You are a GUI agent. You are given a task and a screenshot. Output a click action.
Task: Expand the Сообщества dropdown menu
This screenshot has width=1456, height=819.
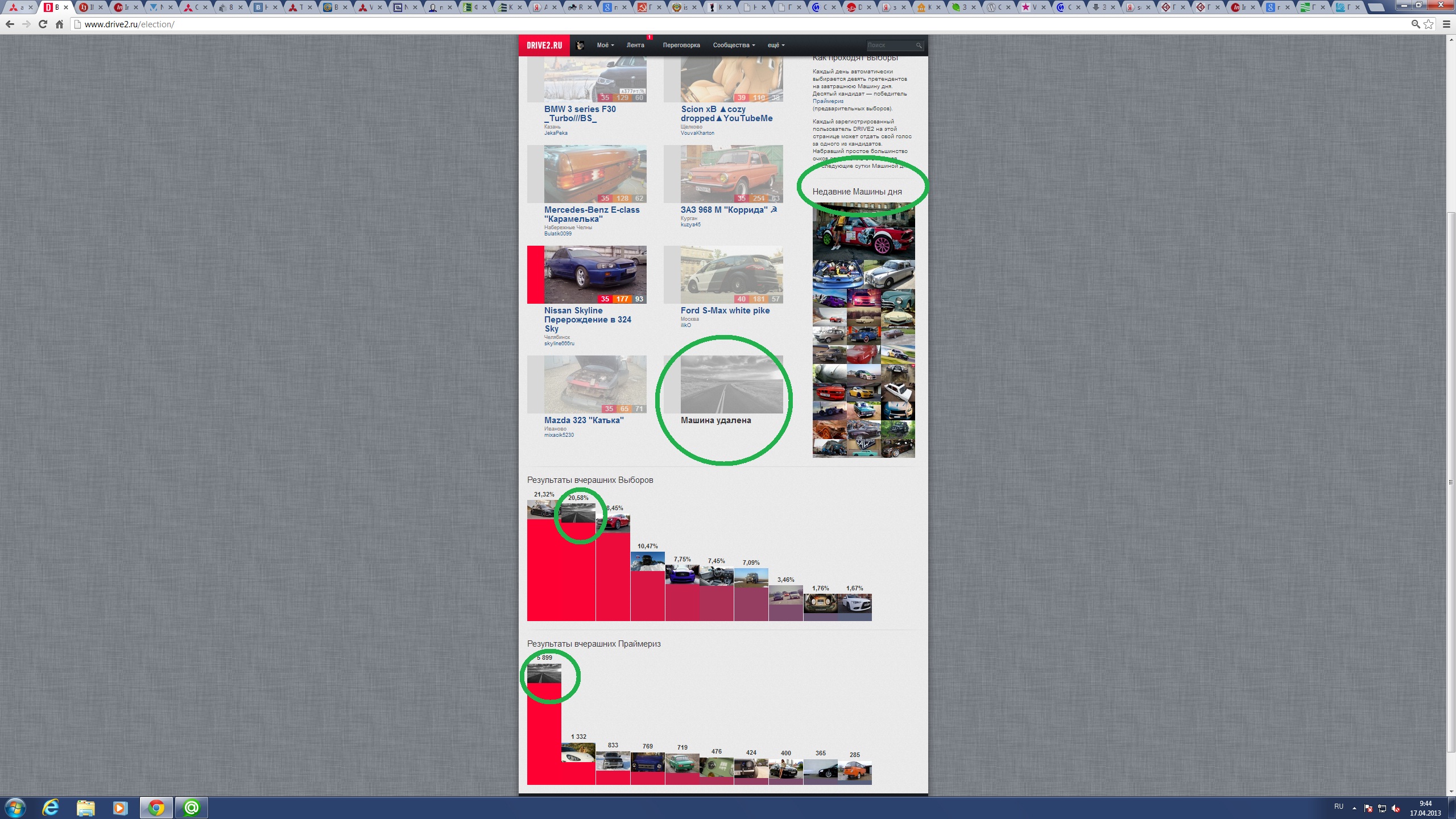[733, 45]
